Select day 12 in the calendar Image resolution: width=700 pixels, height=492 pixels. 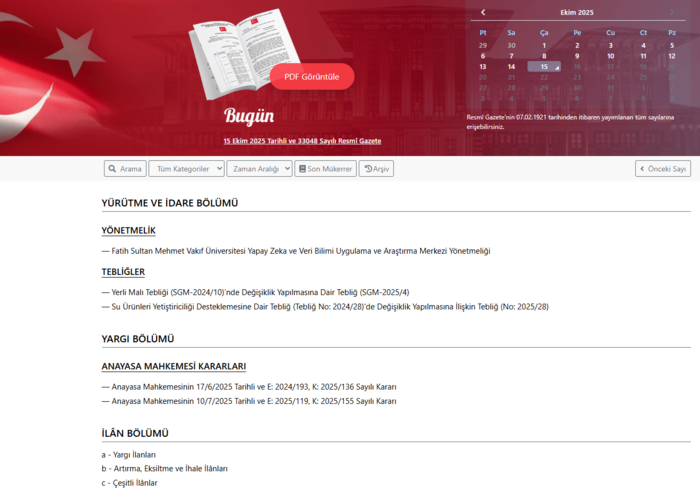[671, 56]
